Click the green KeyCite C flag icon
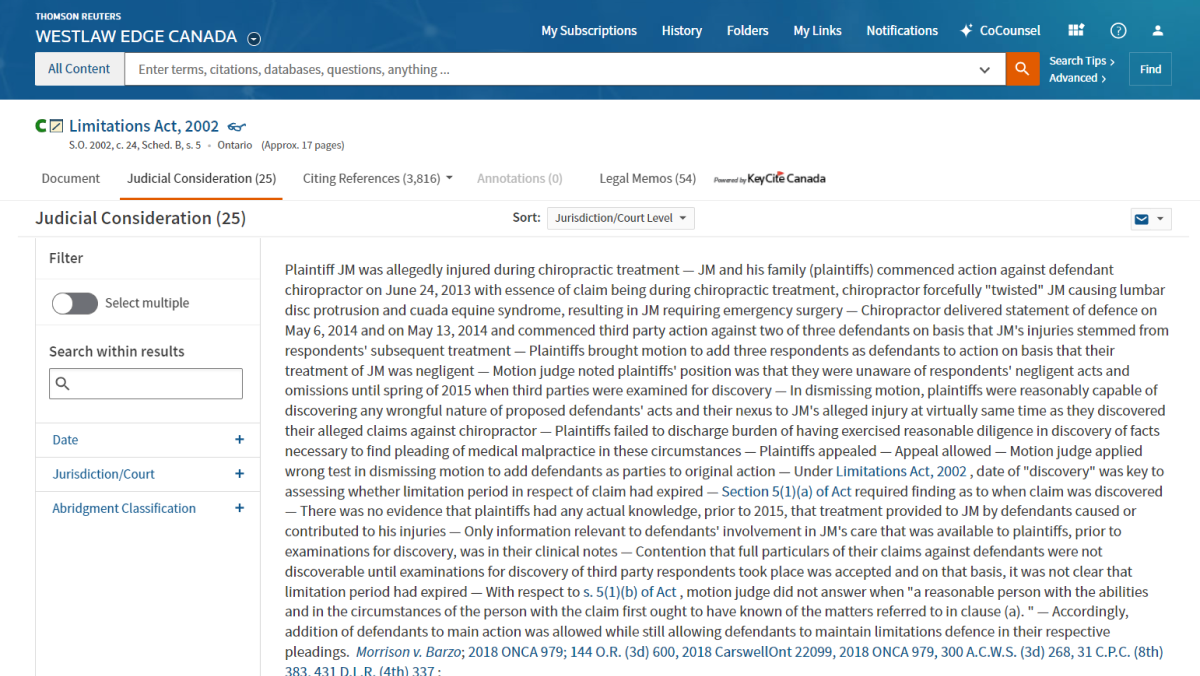The height and width of the screenshot is (676, 1200). coord(41,126)
